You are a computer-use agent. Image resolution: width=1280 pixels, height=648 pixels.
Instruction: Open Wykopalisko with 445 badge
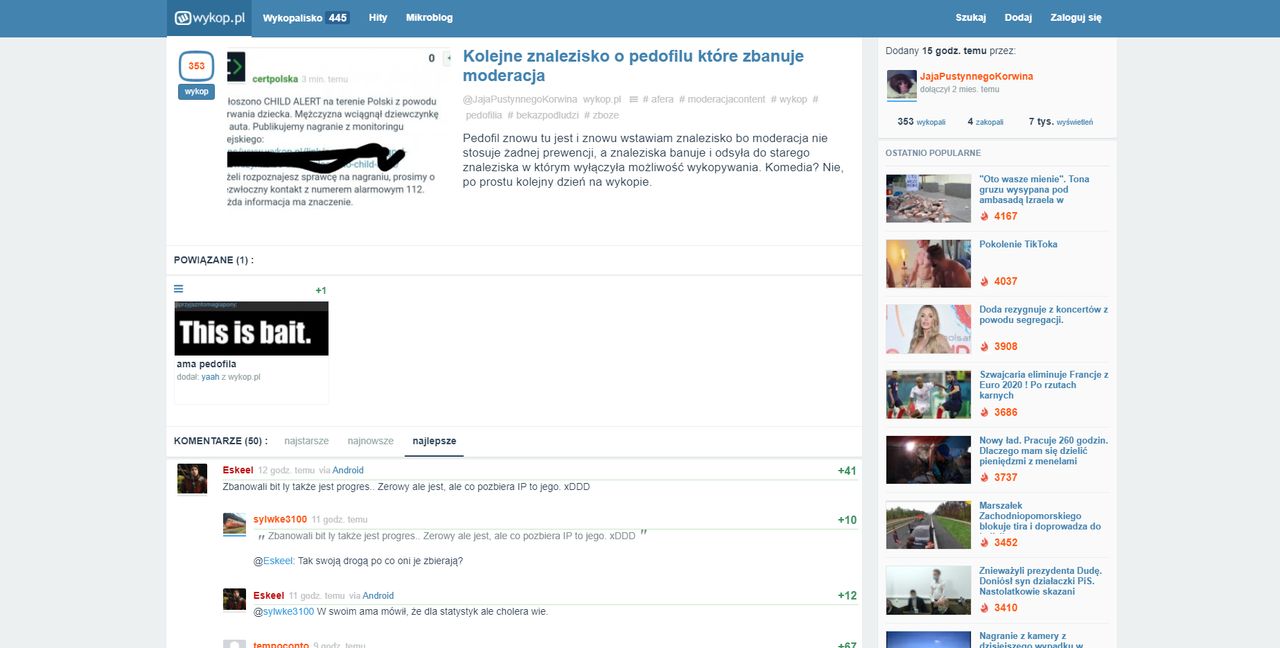pyautogui.click(x=305, y=18)
